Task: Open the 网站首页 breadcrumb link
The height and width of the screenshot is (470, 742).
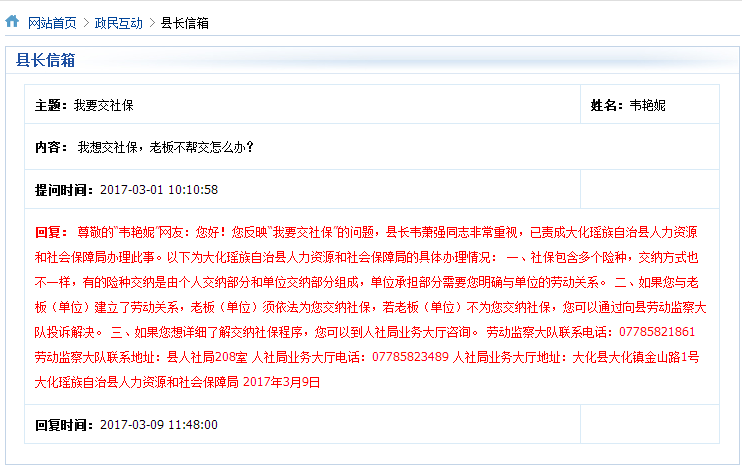Action: coord(51,22)
